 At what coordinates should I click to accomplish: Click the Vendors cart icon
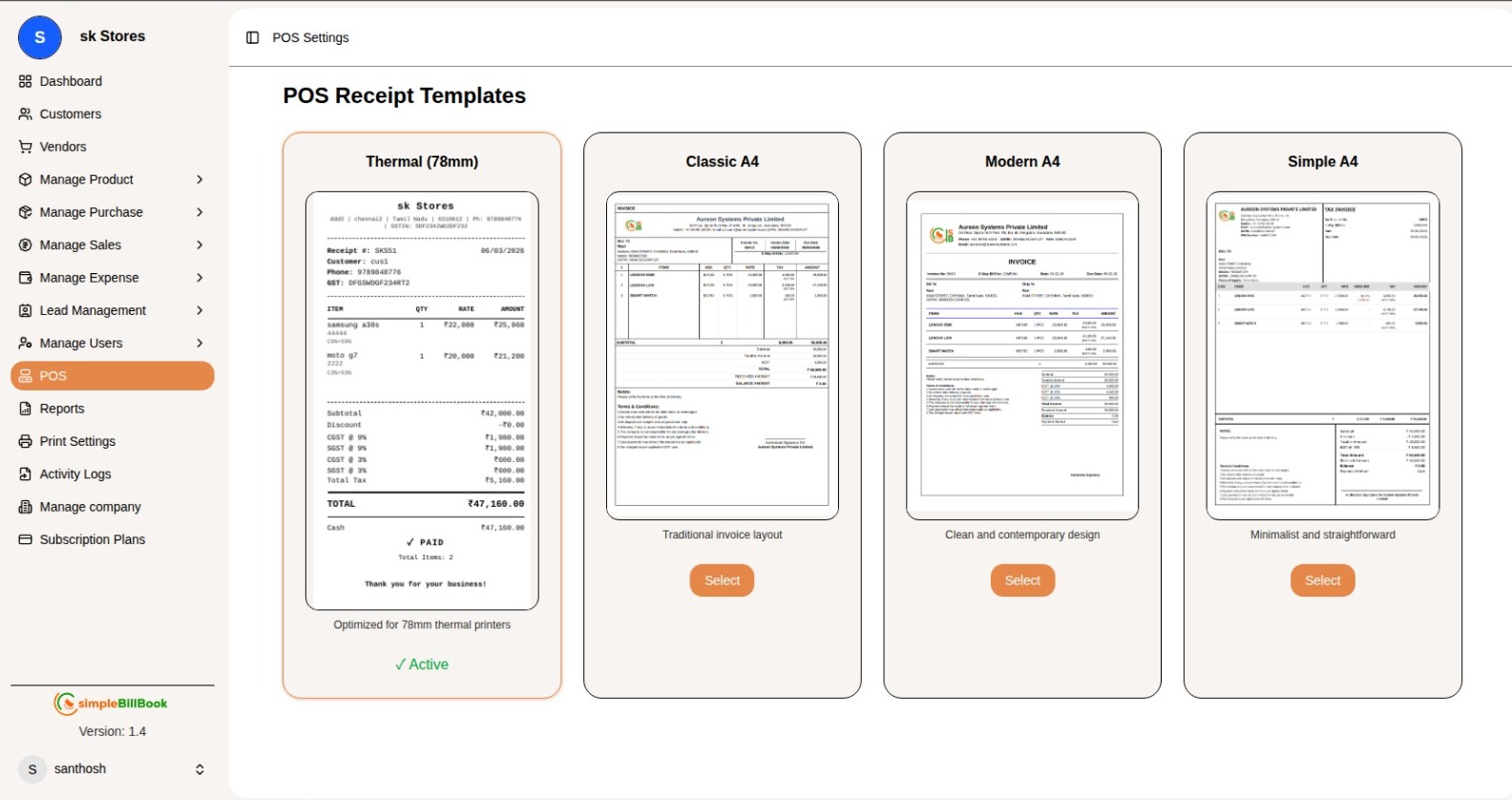[26, 147]
